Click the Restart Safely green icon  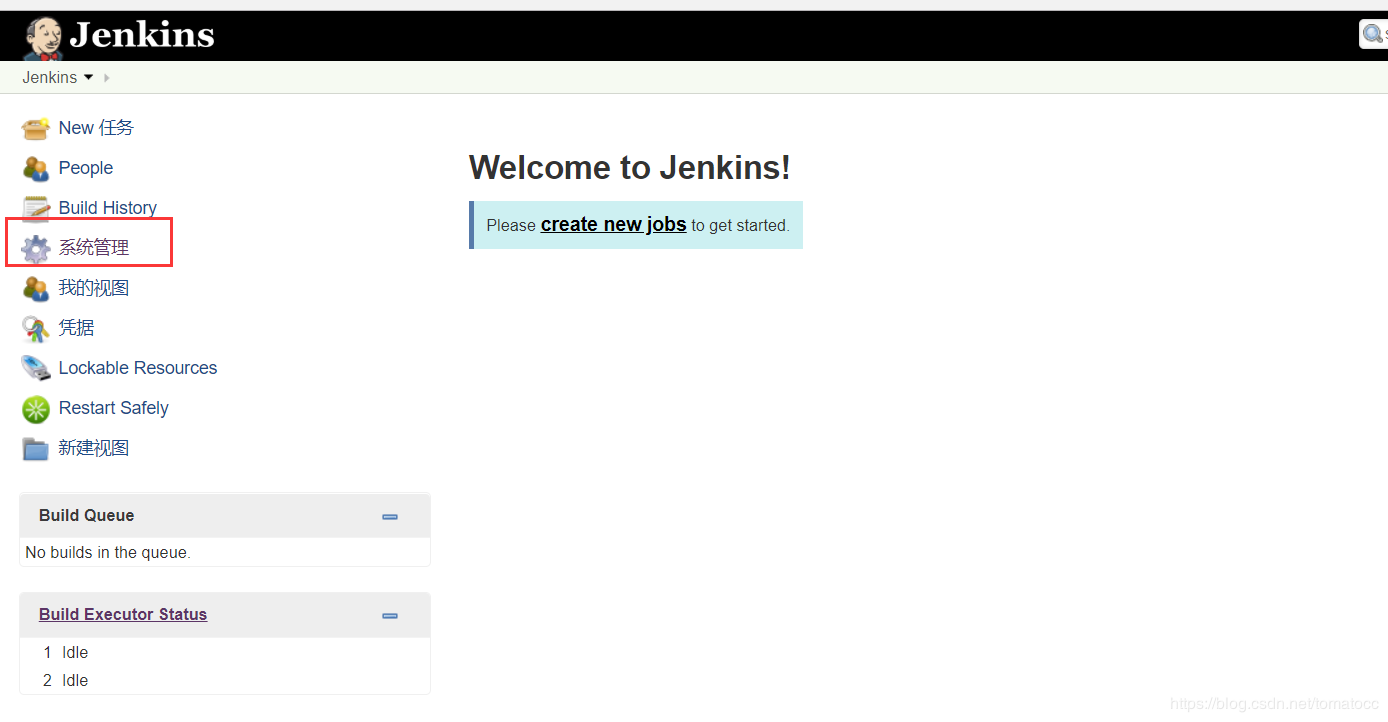point(36,409)
